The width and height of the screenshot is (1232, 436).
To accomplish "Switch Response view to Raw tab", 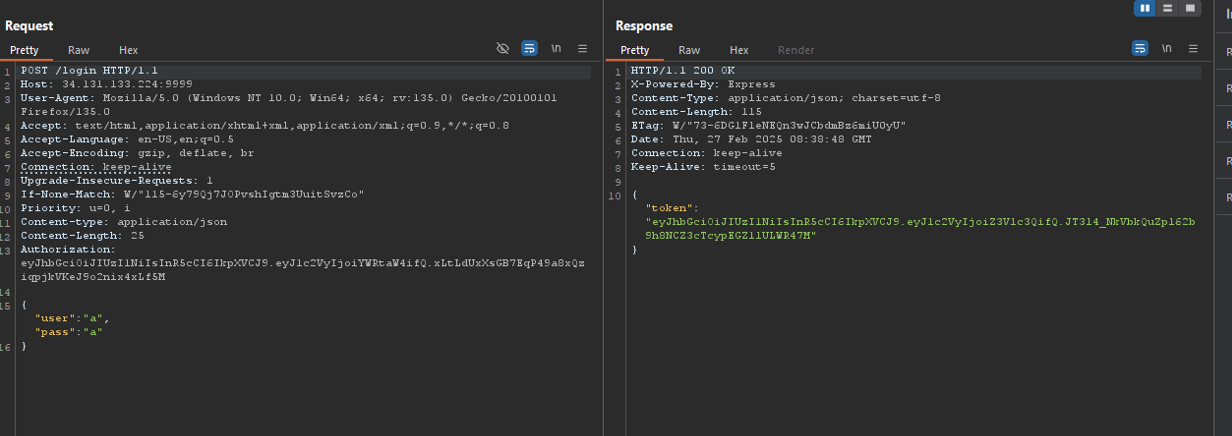I will tap(689, 50).
